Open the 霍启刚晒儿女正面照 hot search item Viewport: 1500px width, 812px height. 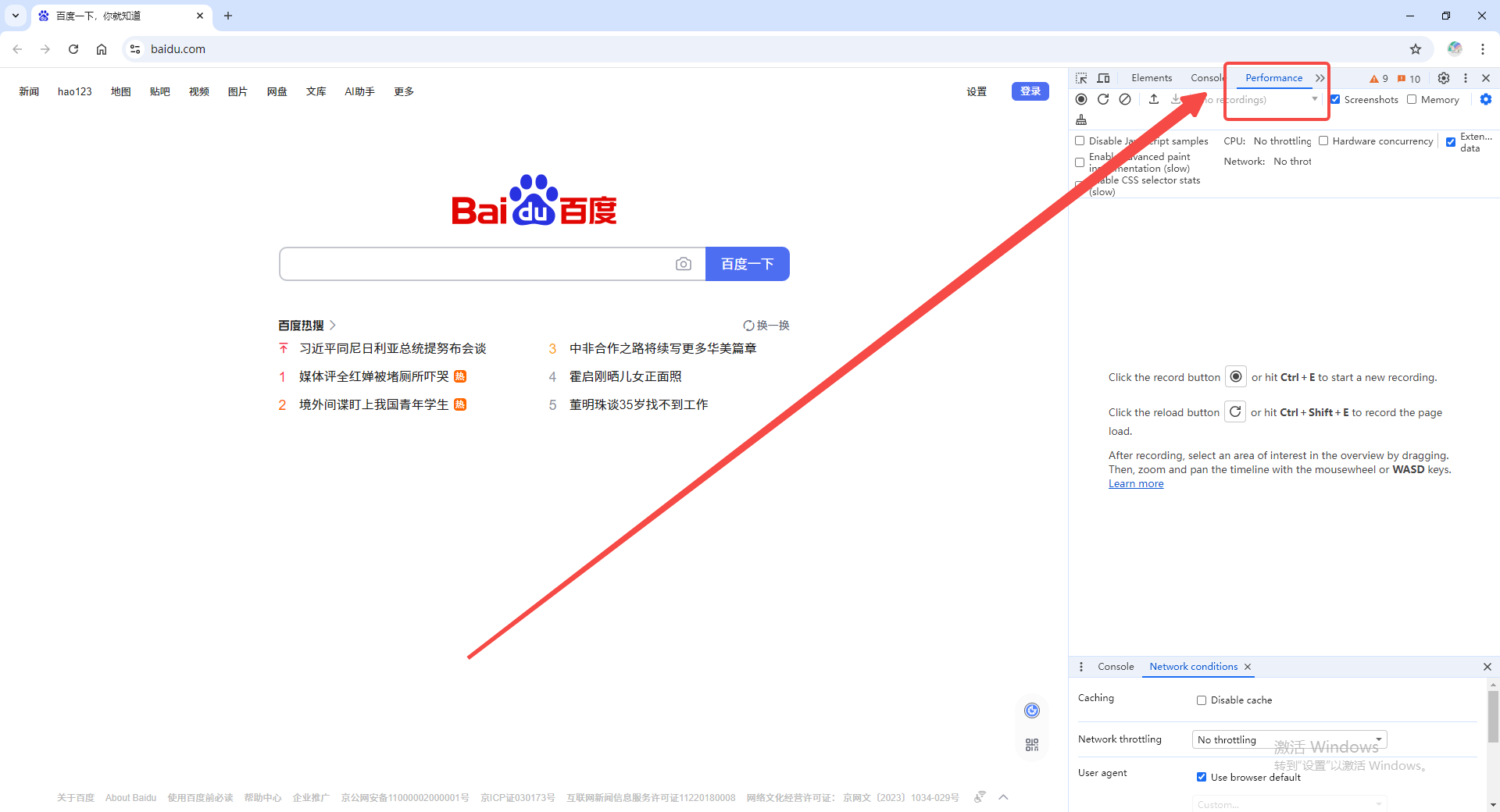[625, 376]
